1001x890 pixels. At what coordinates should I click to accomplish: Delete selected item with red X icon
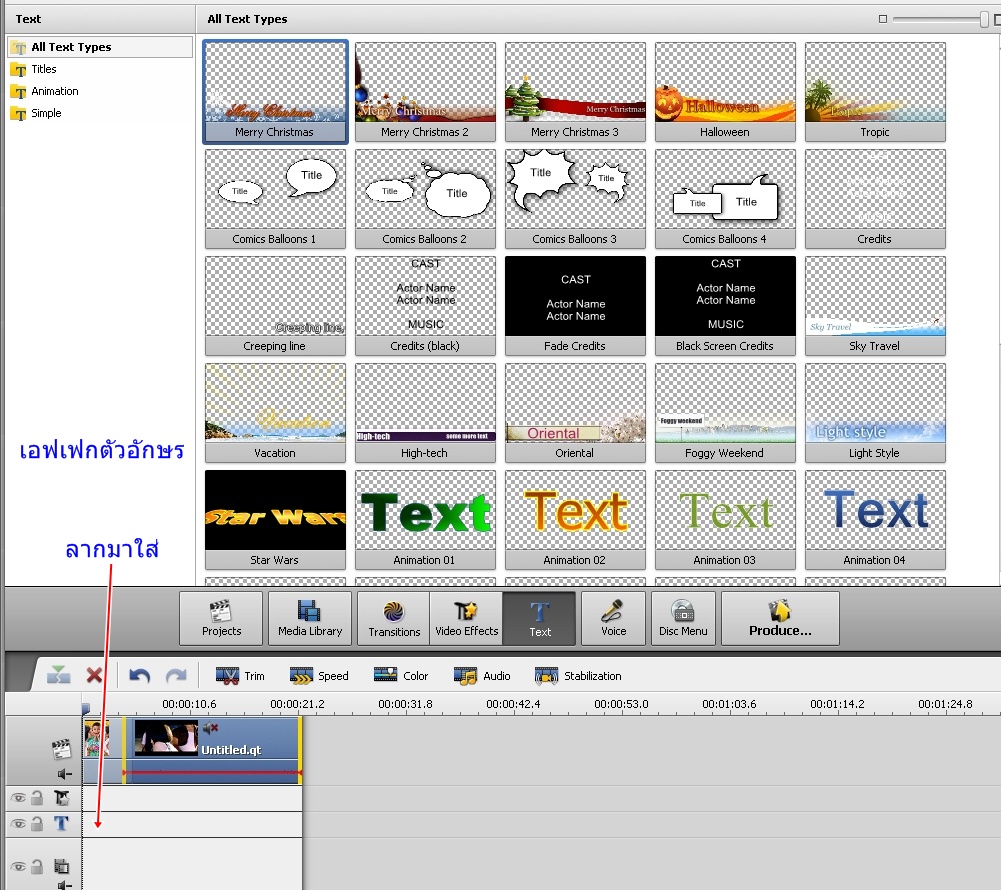point(94,675)
